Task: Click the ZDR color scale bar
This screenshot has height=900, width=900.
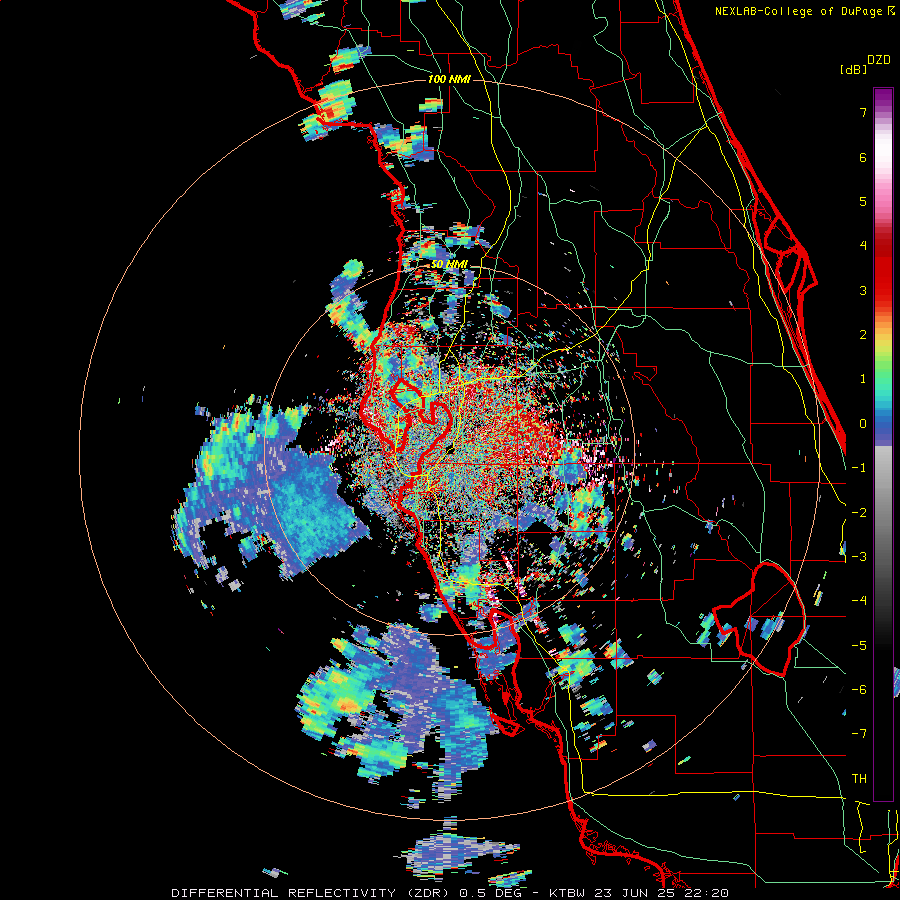Action: tap(883, 444)
